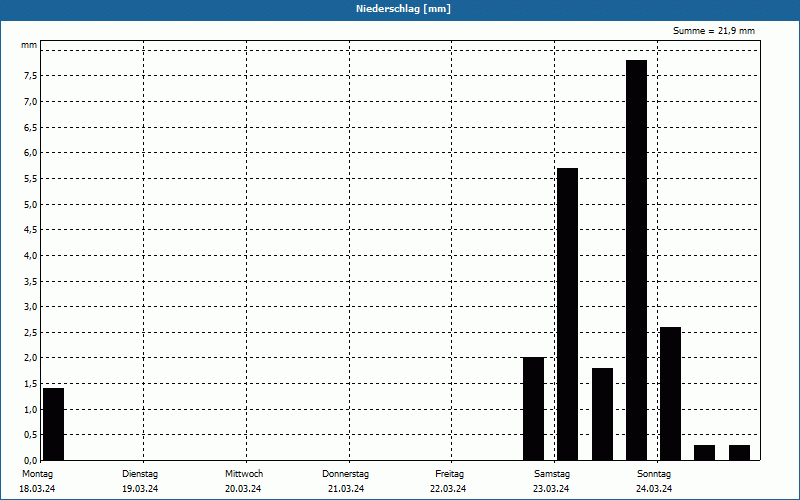Select the 4,5 y-axis value
The image size is (800, 500).
point(31,230)
